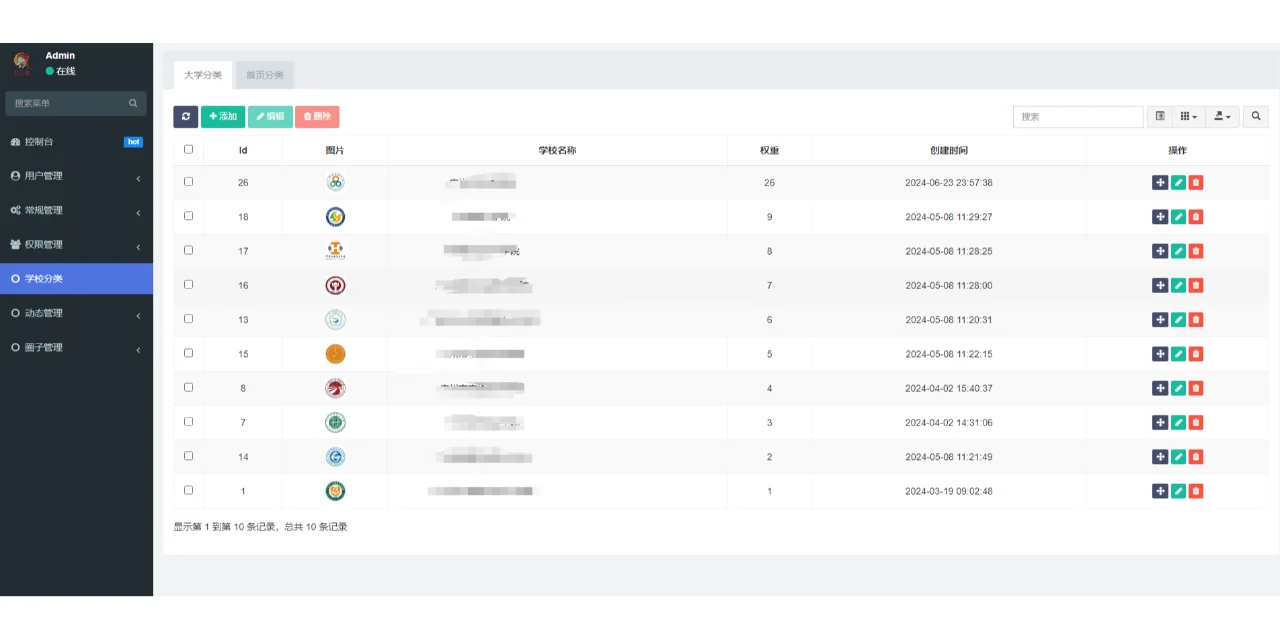Open the export dropdown in table toolbar
Viewport: 1280px width, 640px height.
pyautogui.click(x=1222, y=117)
